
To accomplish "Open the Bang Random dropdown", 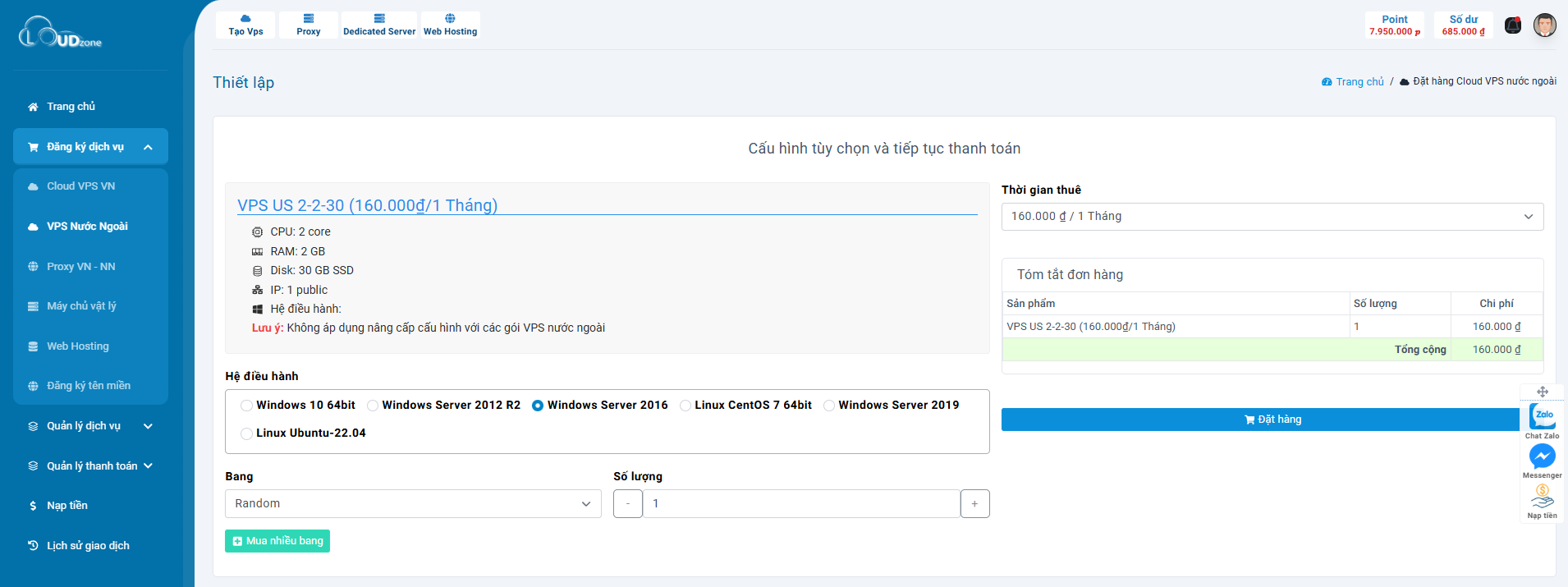I will coord(413,504).
